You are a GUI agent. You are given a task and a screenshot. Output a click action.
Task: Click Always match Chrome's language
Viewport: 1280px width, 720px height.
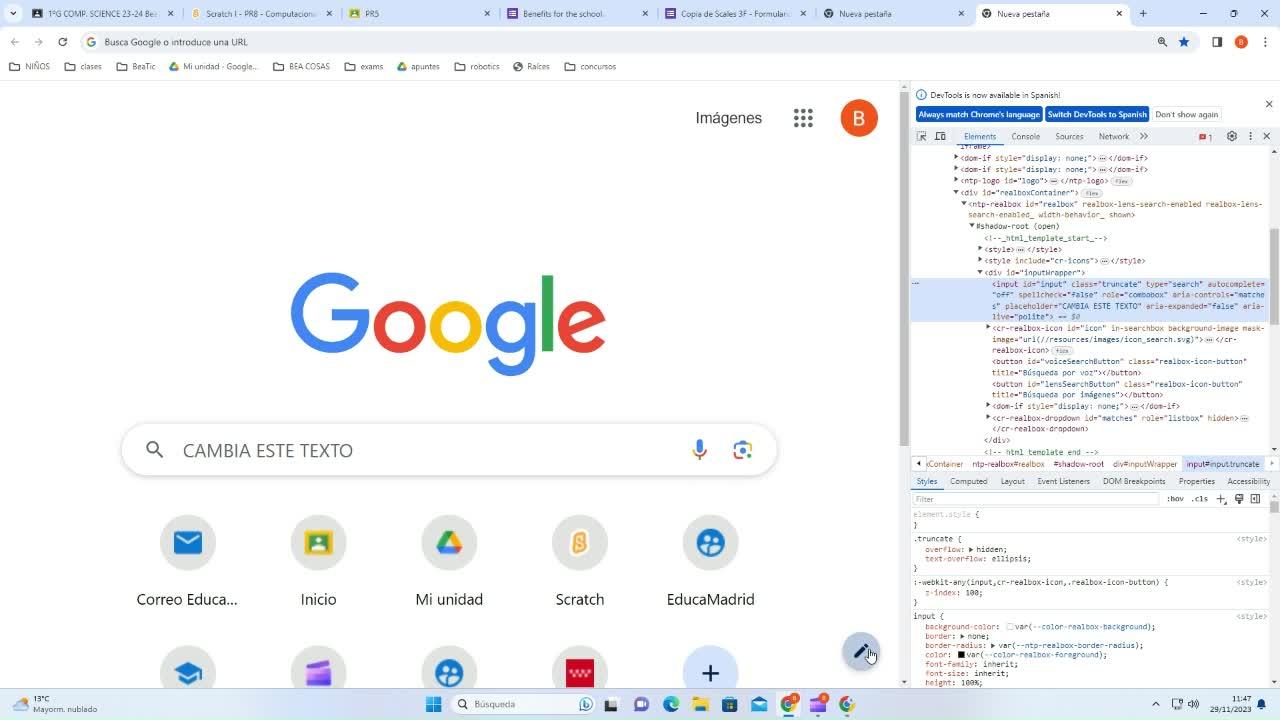(979, 114)
